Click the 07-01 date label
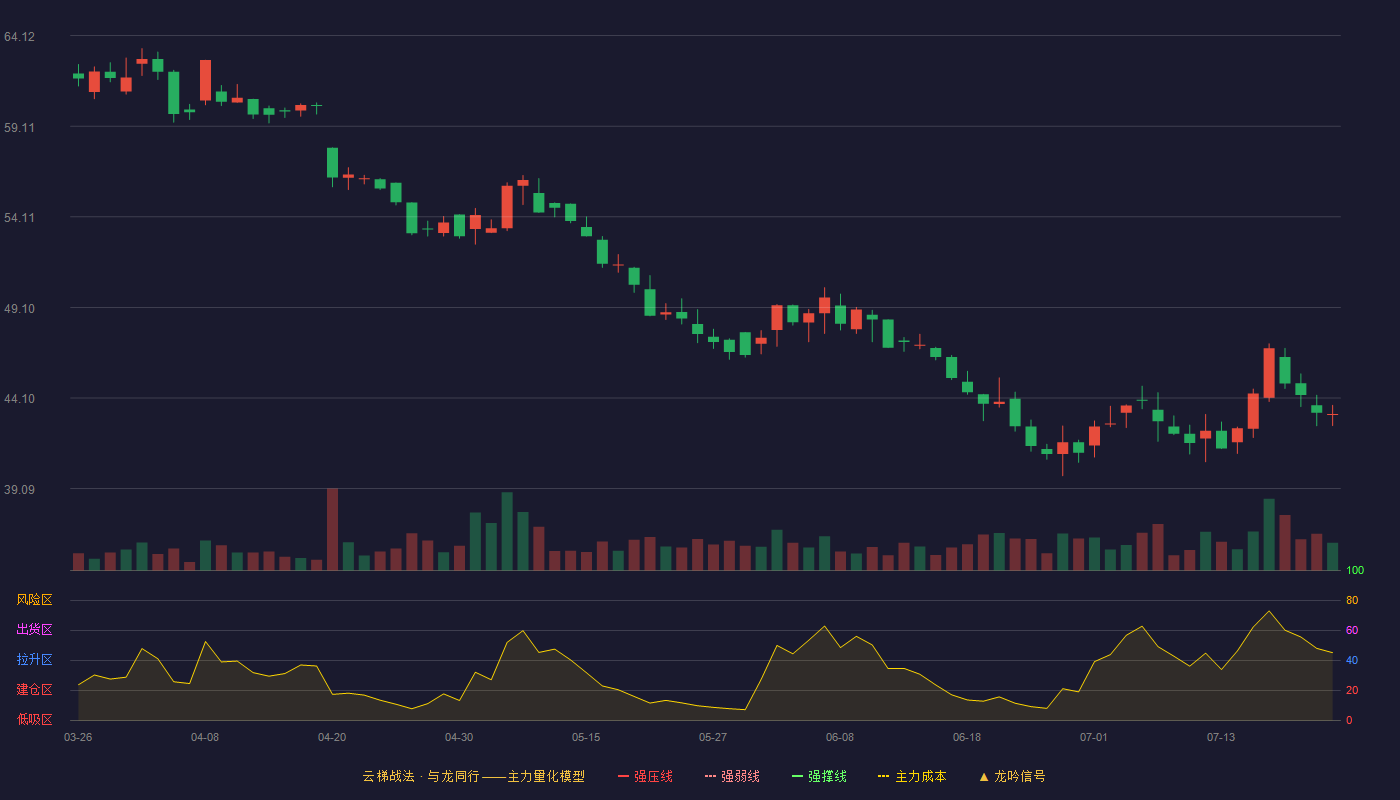 [x=1094, y=737]
